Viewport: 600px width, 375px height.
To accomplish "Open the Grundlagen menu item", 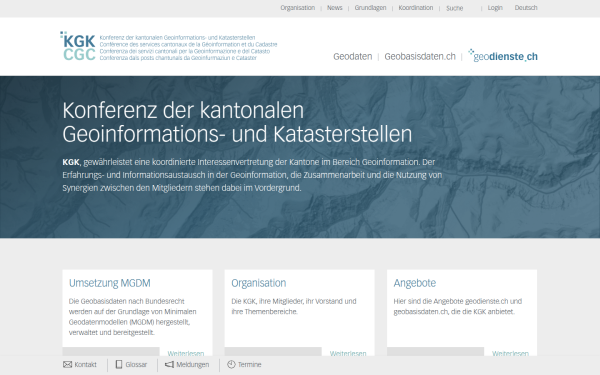I will tap(370, 8).
